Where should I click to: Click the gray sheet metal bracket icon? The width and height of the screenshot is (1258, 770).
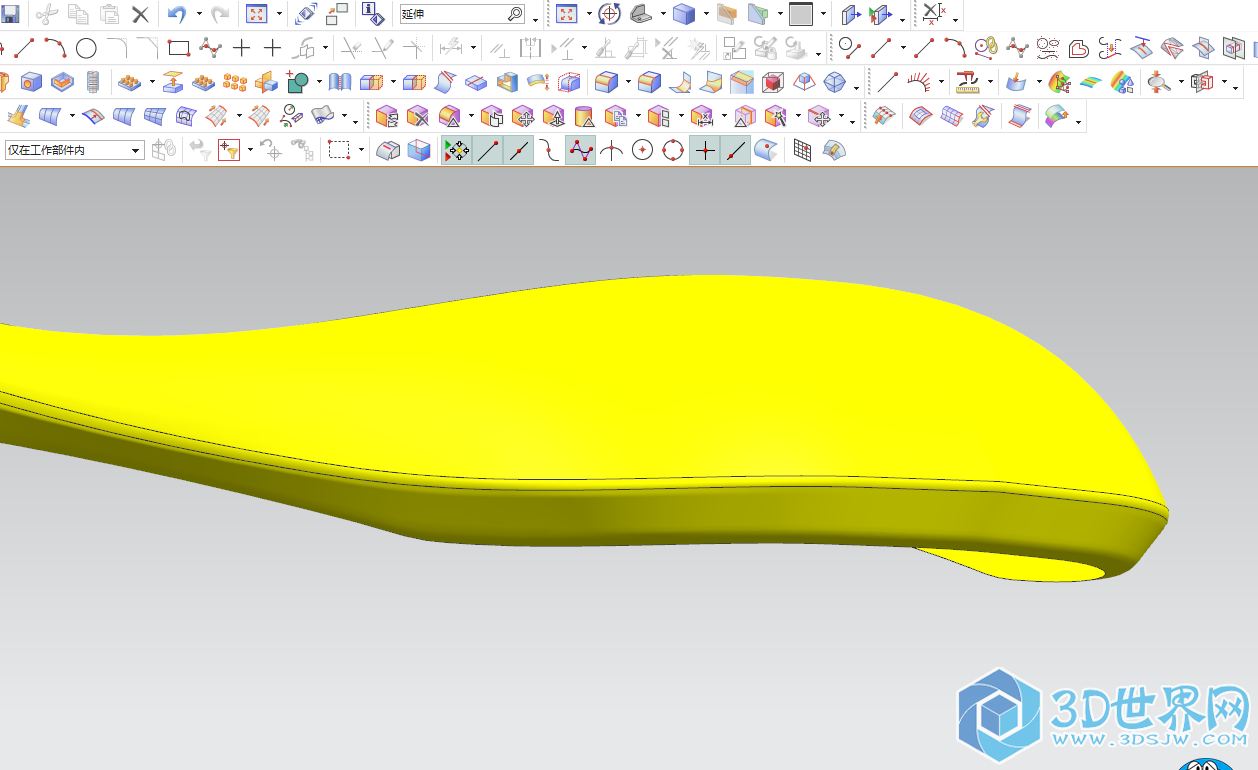642,14
